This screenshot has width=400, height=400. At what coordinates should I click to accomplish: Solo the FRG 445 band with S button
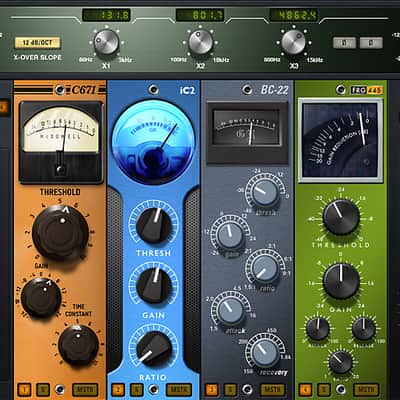[x=324, y=390]
